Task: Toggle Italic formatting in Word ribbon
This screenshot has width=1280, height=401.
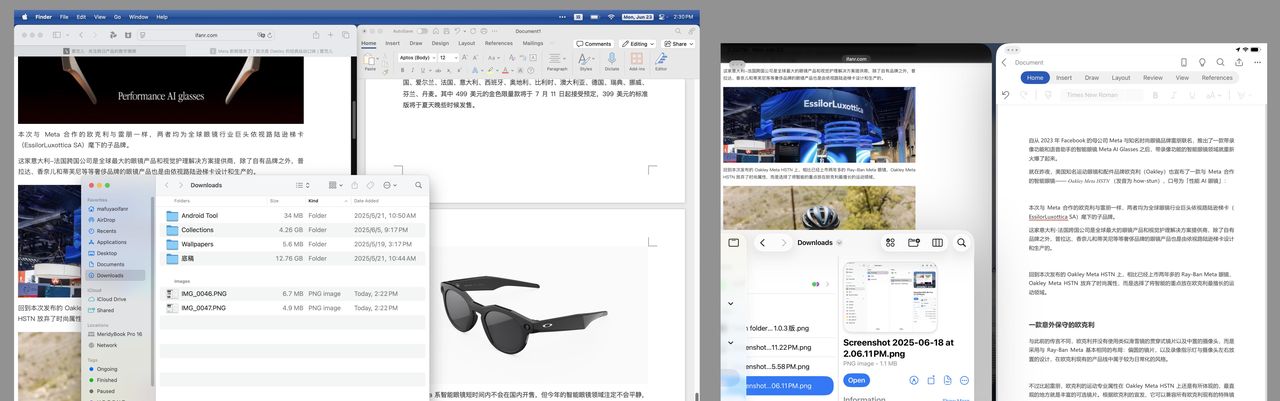Action: pyautogui.click(x=412, y=71)
